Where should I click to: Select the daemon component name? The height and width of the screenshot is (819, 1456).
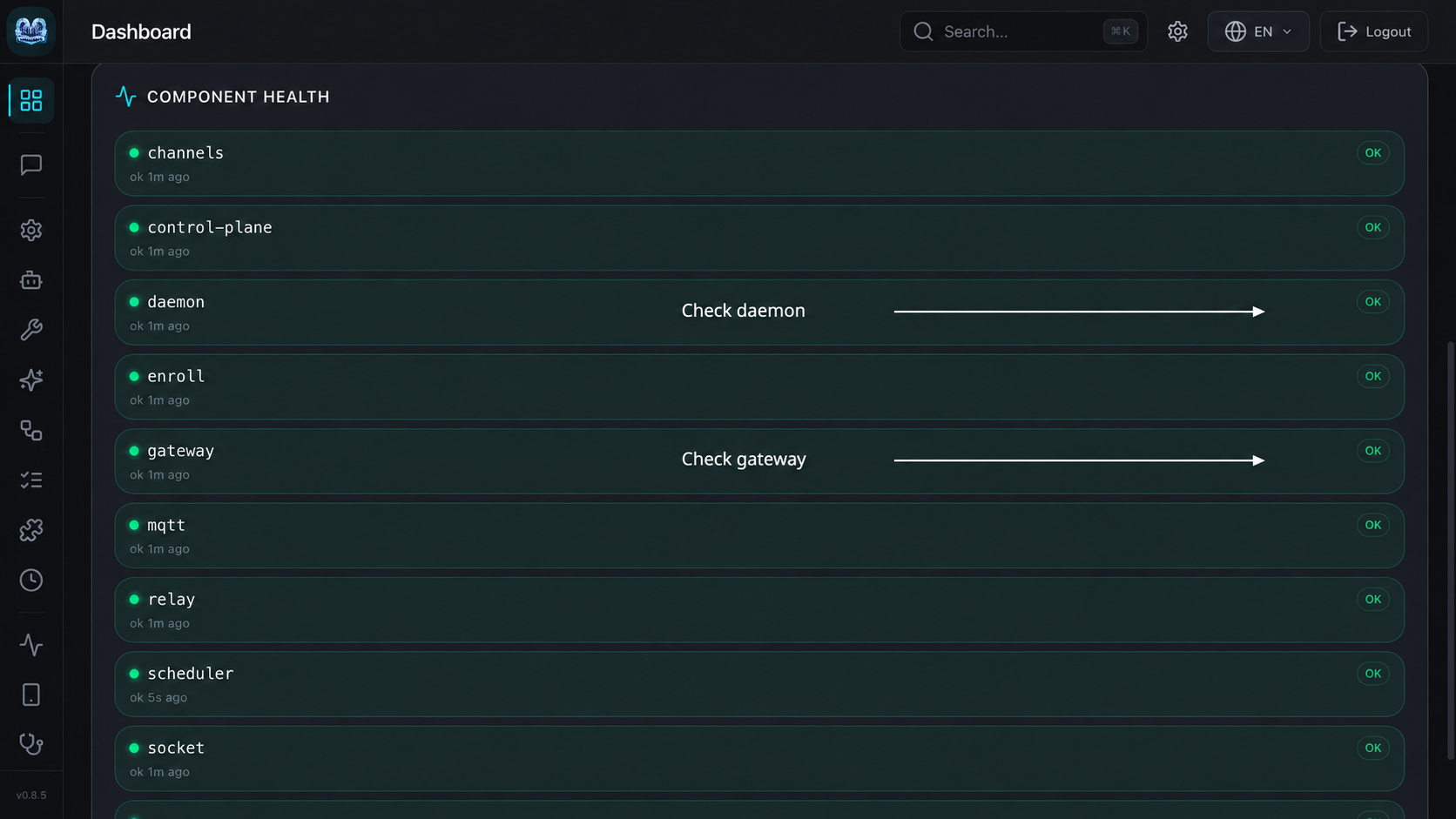[176, 302]
